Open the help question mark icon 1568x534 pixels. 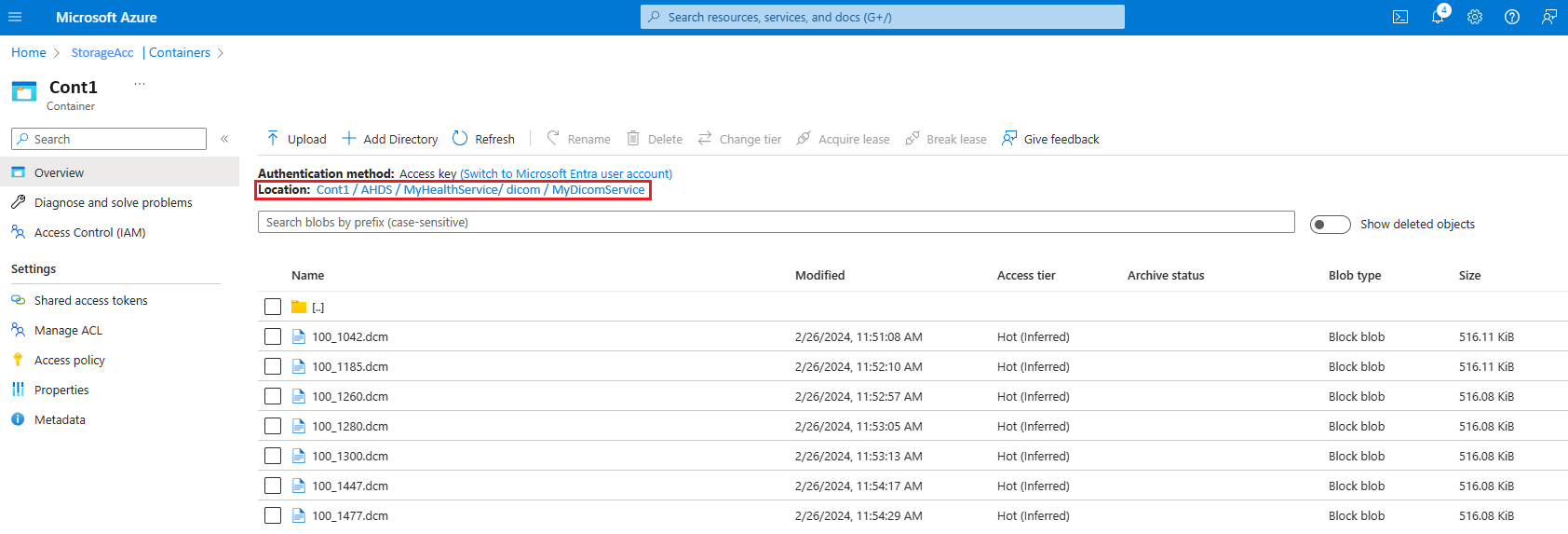pyautogui.click(x=1512, y=17)
